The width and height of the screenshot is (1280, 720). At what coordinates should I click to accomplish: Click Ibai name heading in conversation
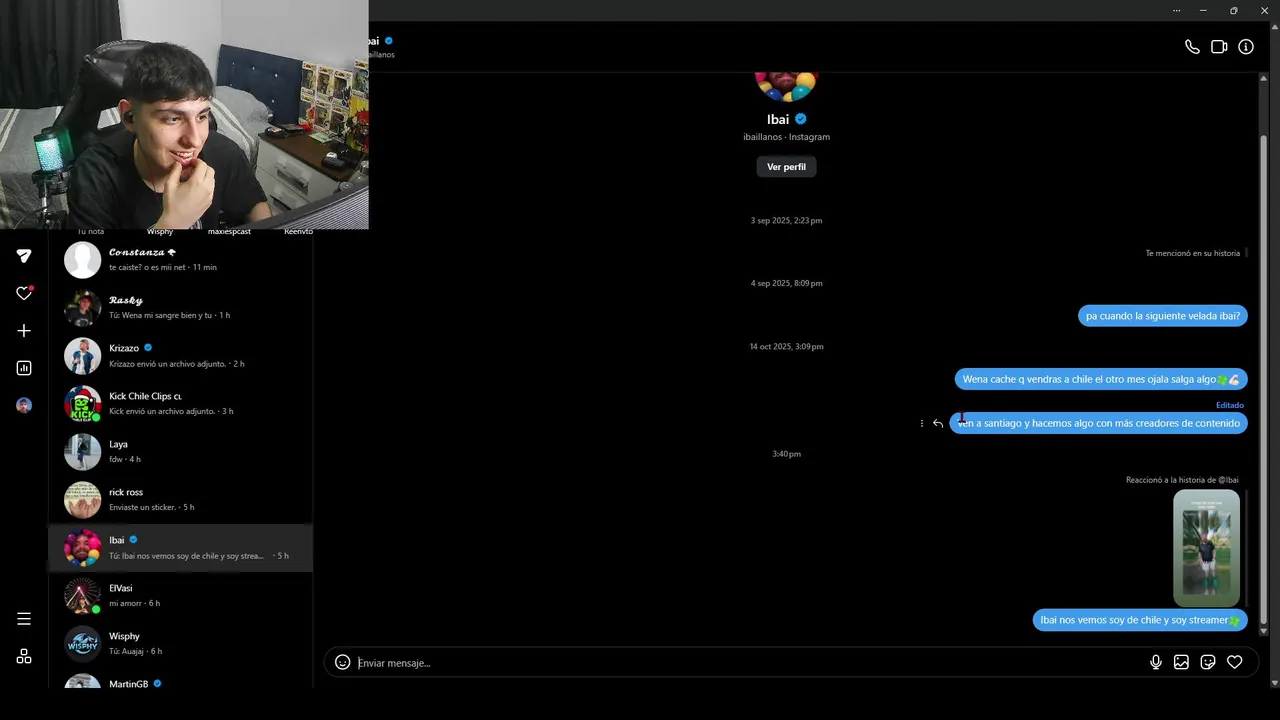coord(777,119)
